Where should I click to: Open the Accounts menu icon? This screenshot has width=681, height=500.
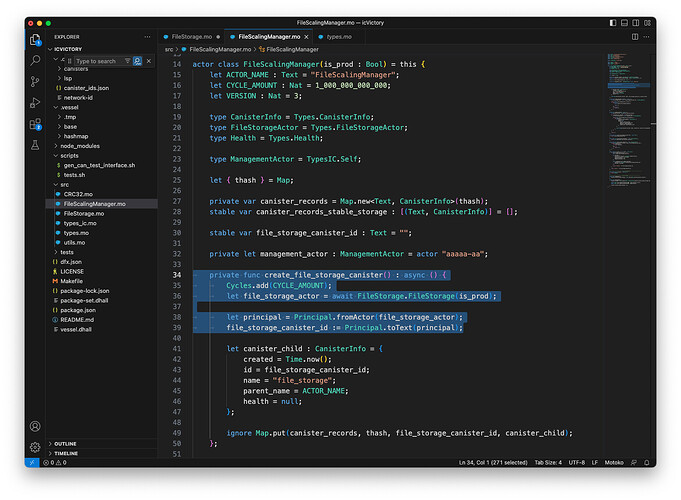35,426
